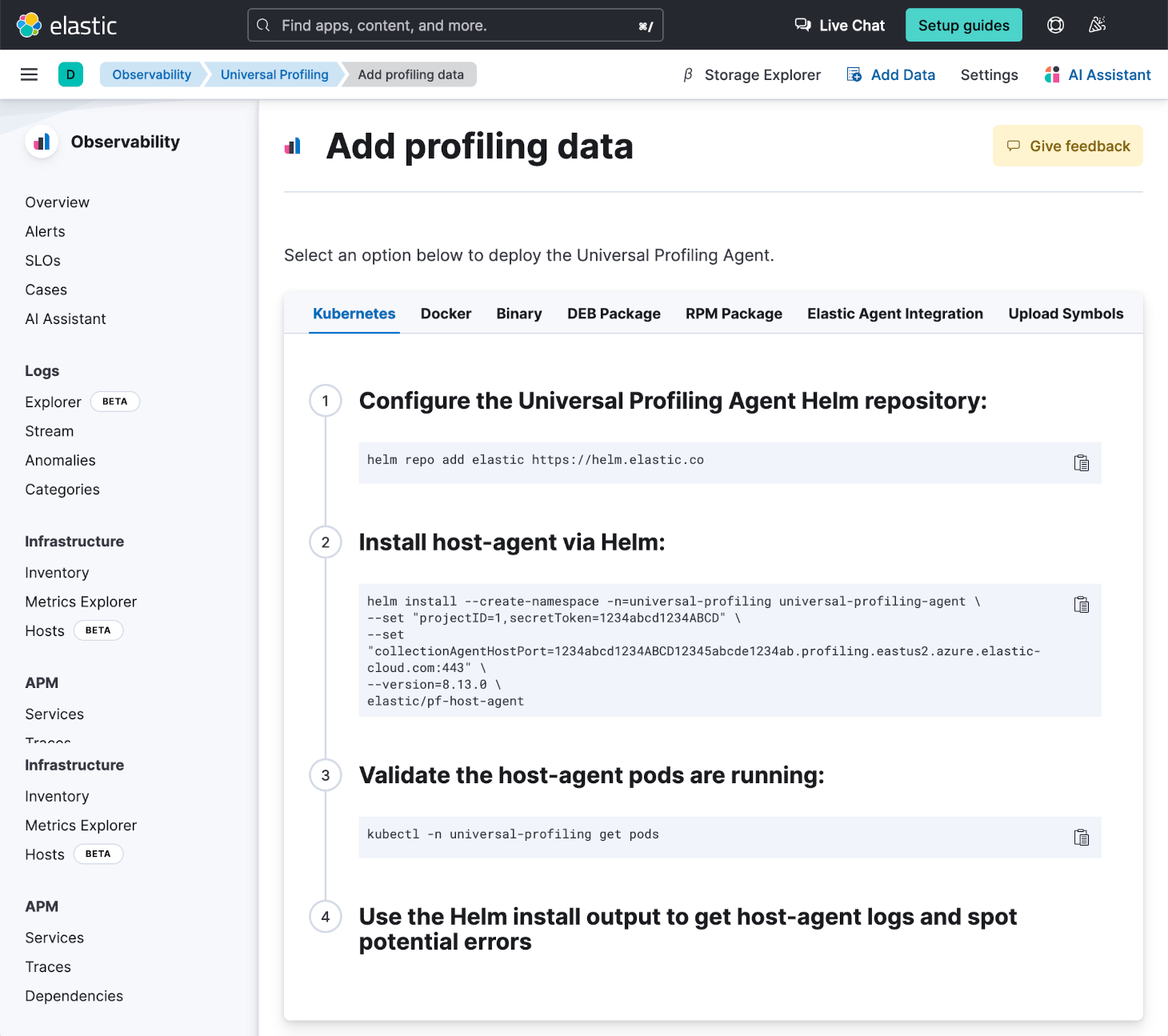Open Settings in the header
The height and width of the screenshot is (1036, 1168).
point(989,74)
